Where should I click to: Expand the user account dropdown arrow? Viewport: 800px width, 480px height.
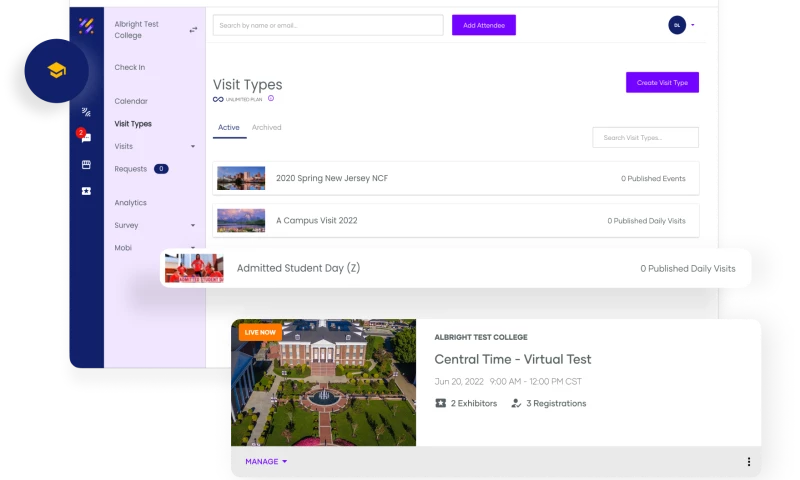692,25
